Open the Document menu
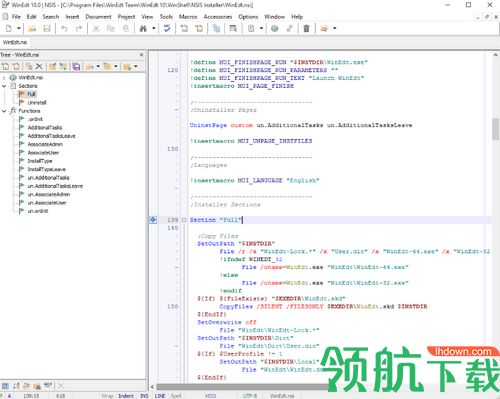 (98, 17)
